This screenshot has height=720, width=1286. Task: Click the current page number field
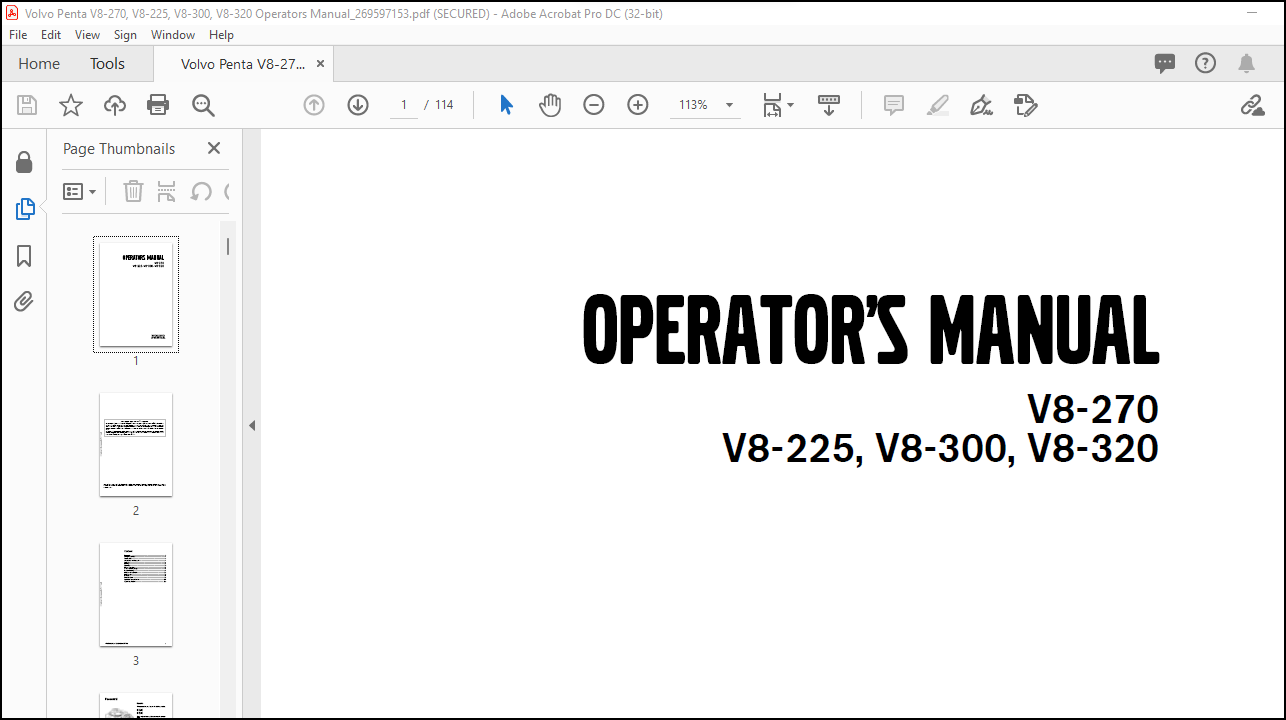404,105
